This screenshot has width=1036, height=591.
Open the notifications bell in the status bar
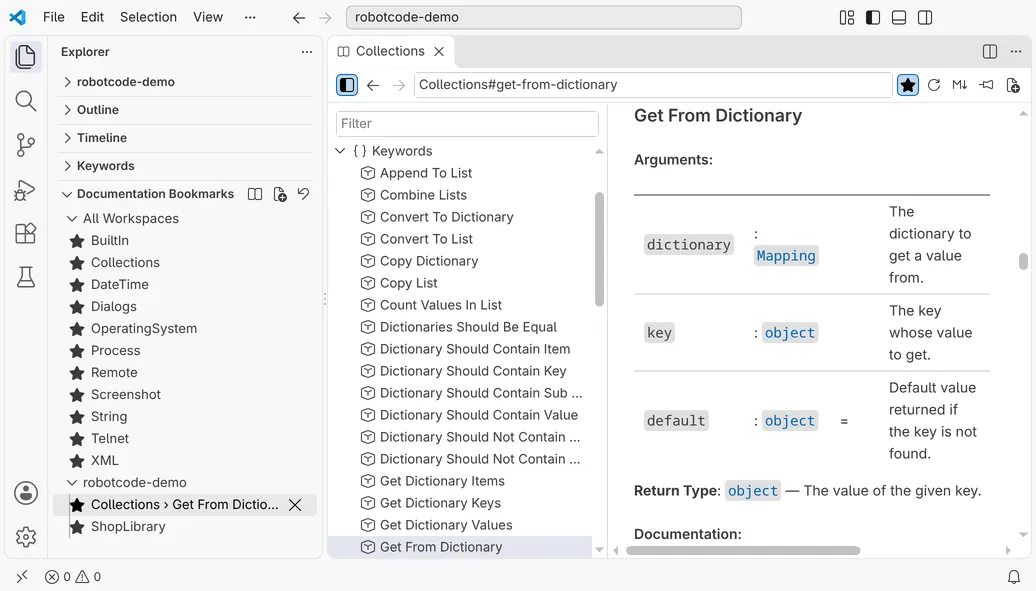click(1014, 577)
